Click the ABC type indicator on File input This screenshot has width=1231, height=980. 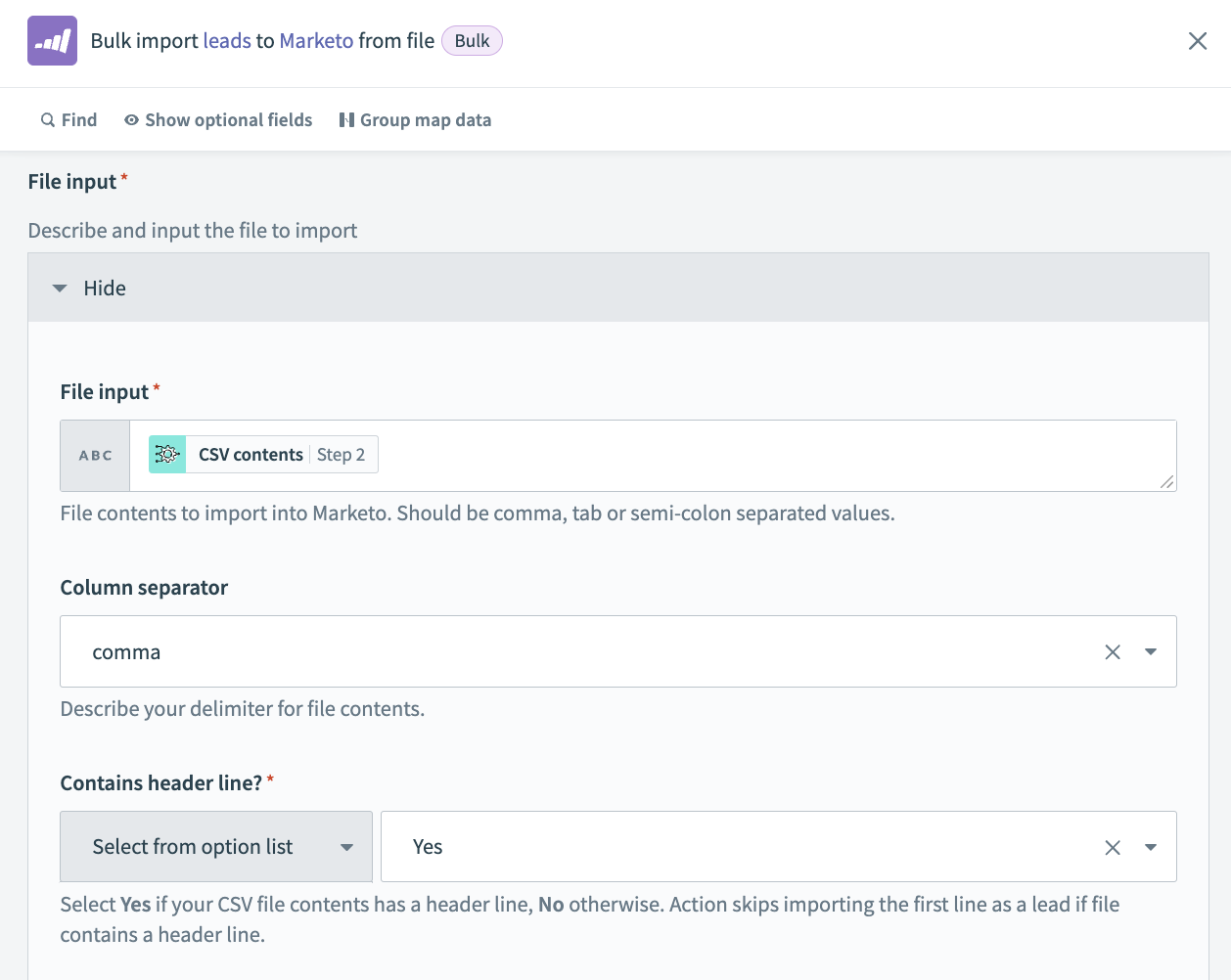coord(95,456)
